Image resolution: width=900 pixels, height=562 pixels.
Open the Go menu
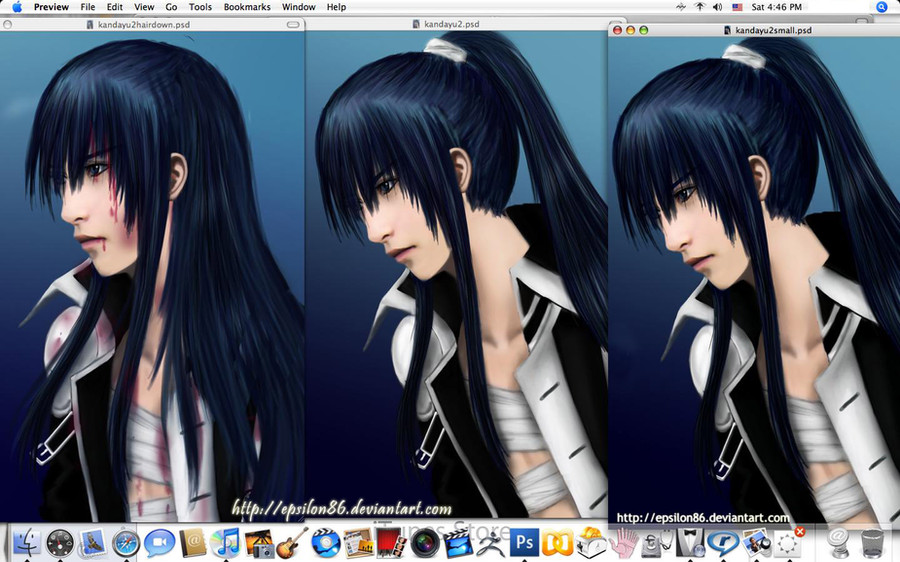coord(171,7)
